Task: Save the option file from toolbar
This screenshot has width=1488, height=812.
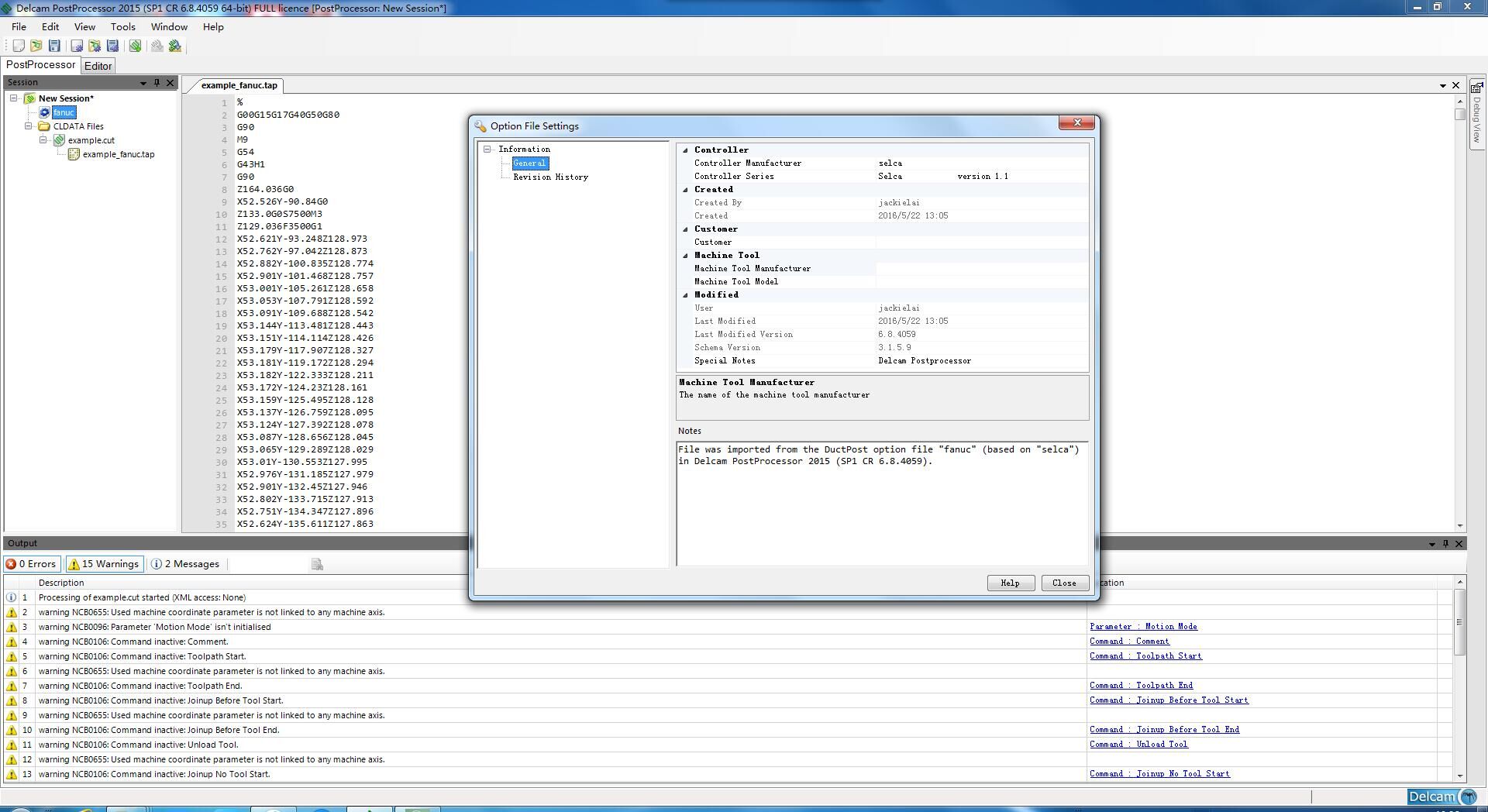Action: point(112,46)
